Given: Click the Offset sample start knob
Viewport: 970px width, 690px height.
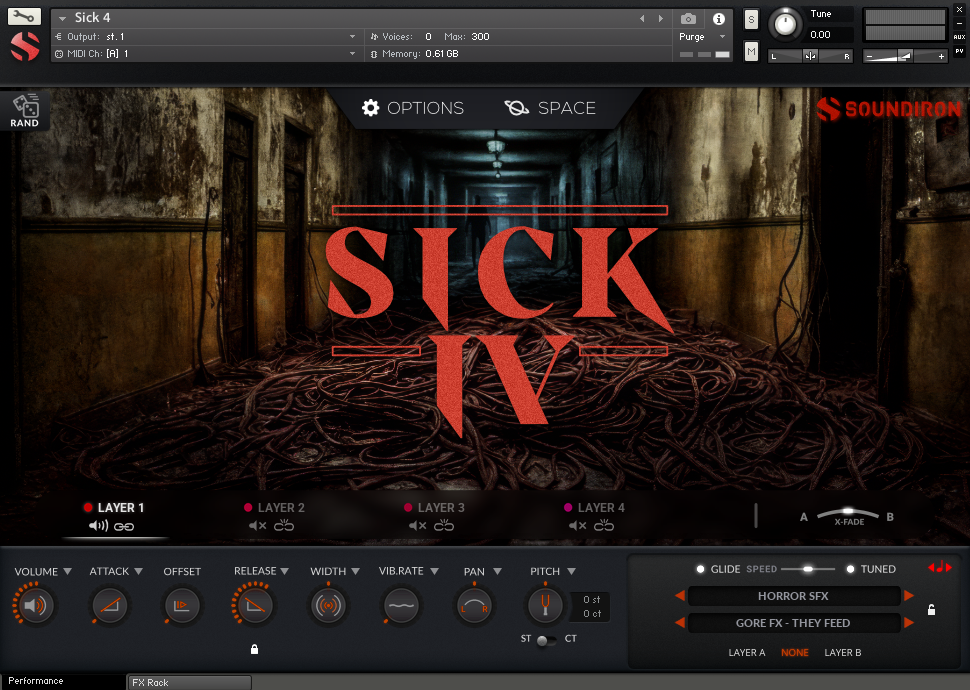Looking at the screenshot, I should tap(181, 605).
